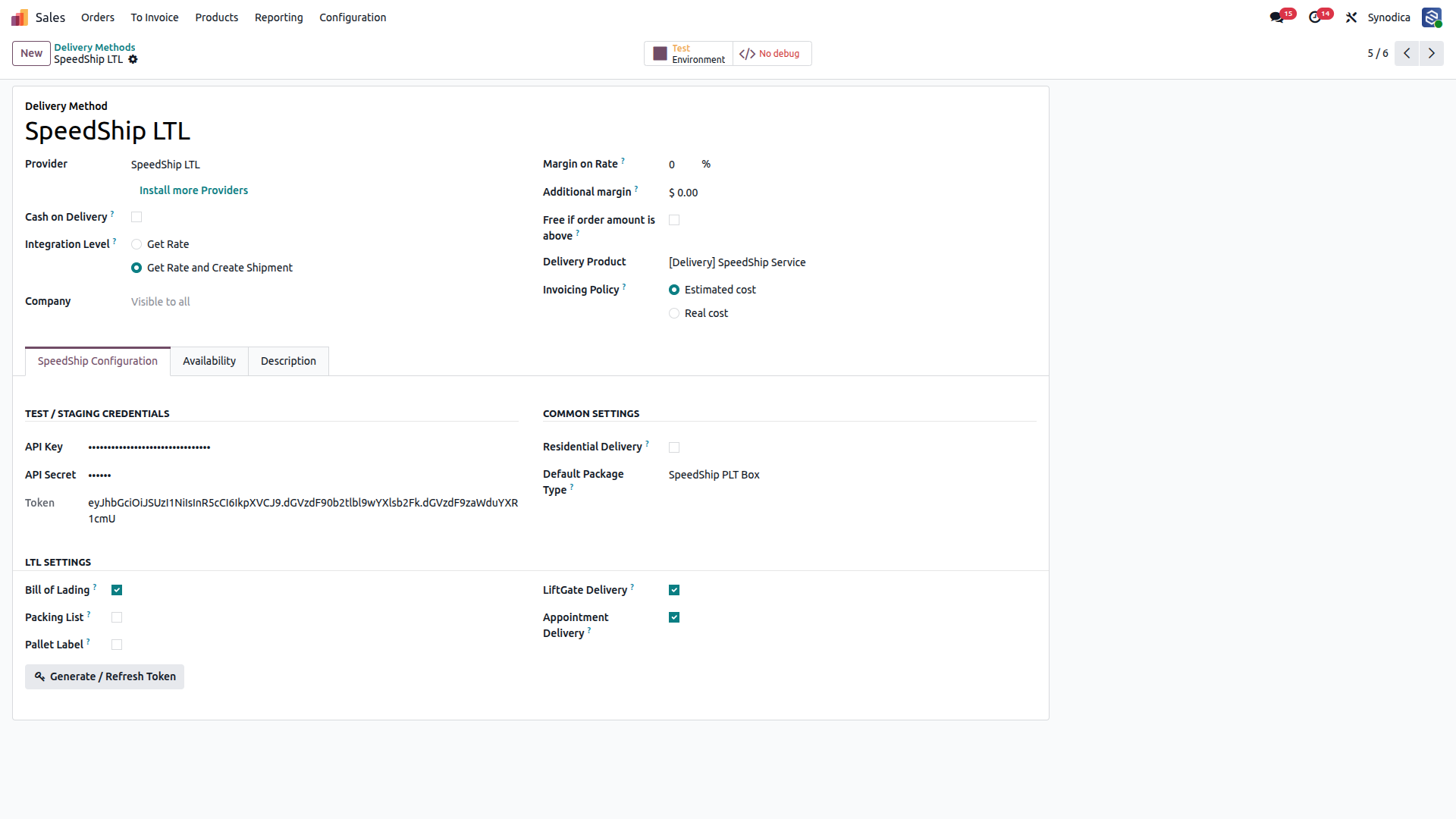The image size is (1456, 819).
Task: Click the debug tools wrench icon
Action: [x=1351, y=17]
